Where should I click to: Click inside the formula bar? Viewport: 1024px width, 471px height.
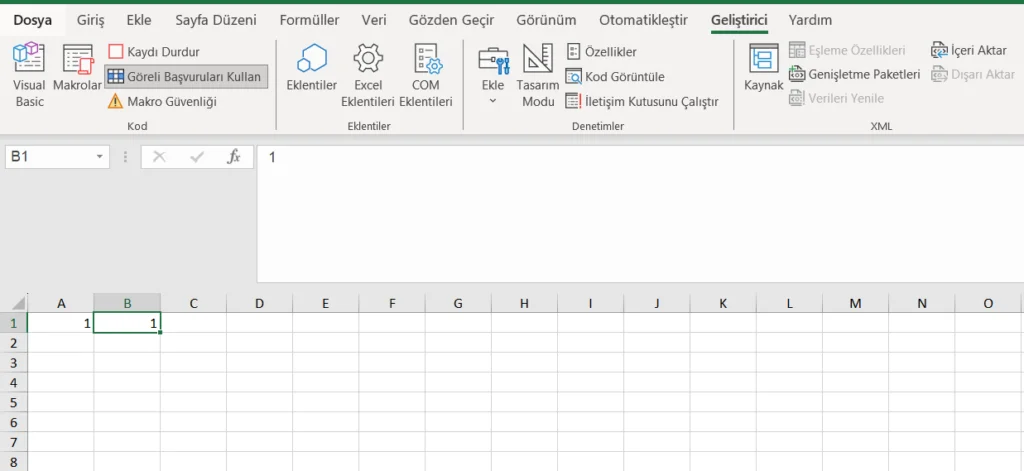640,214
